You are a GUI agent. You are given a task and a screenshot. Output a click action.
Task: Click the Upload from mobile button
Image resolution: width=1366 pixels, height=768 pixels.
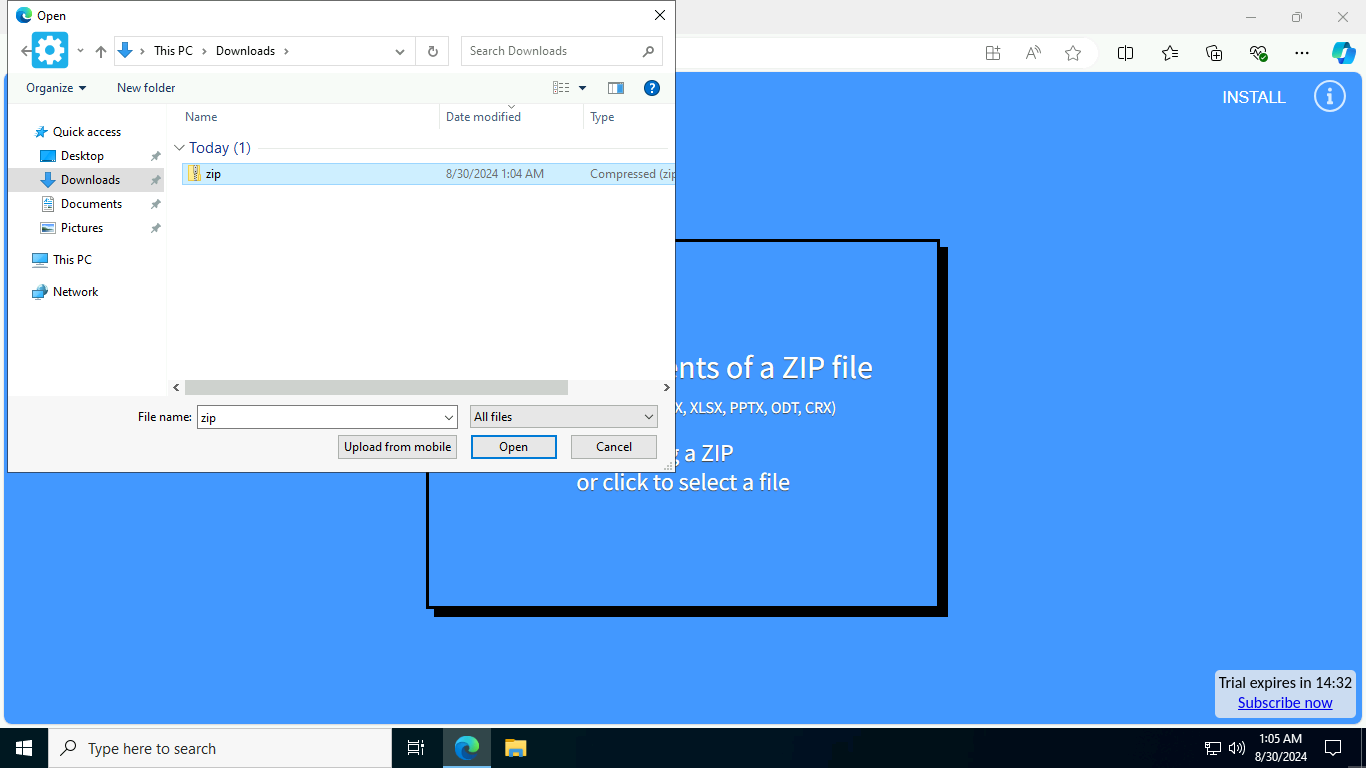pyautogui.click(x=397, y=447)
